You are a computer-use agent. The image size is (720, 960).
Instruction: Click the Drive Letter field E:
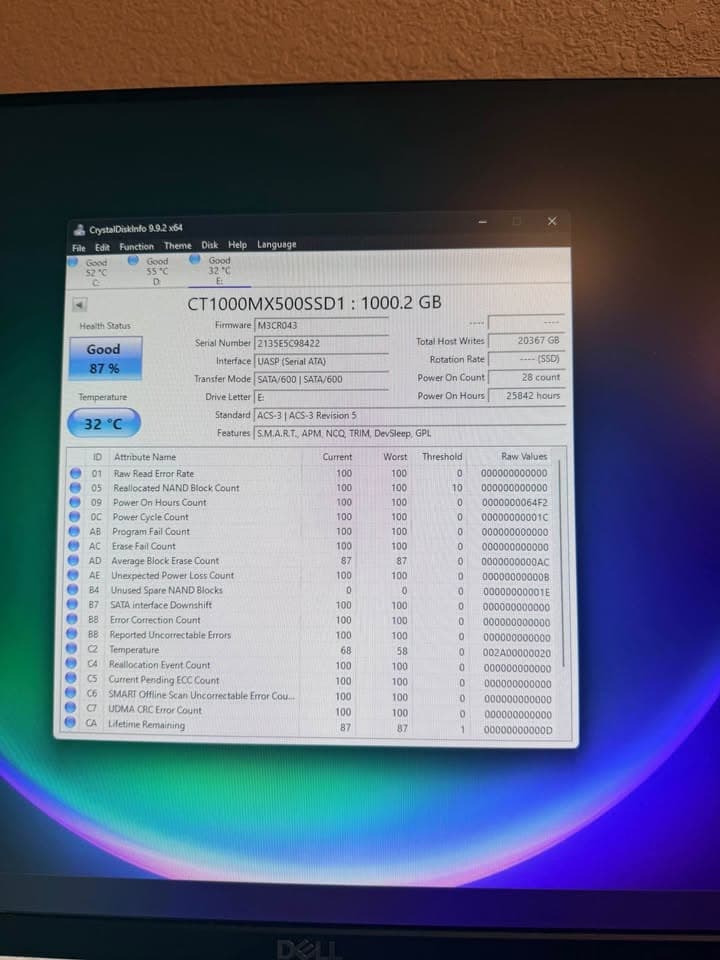click(321, 397)
